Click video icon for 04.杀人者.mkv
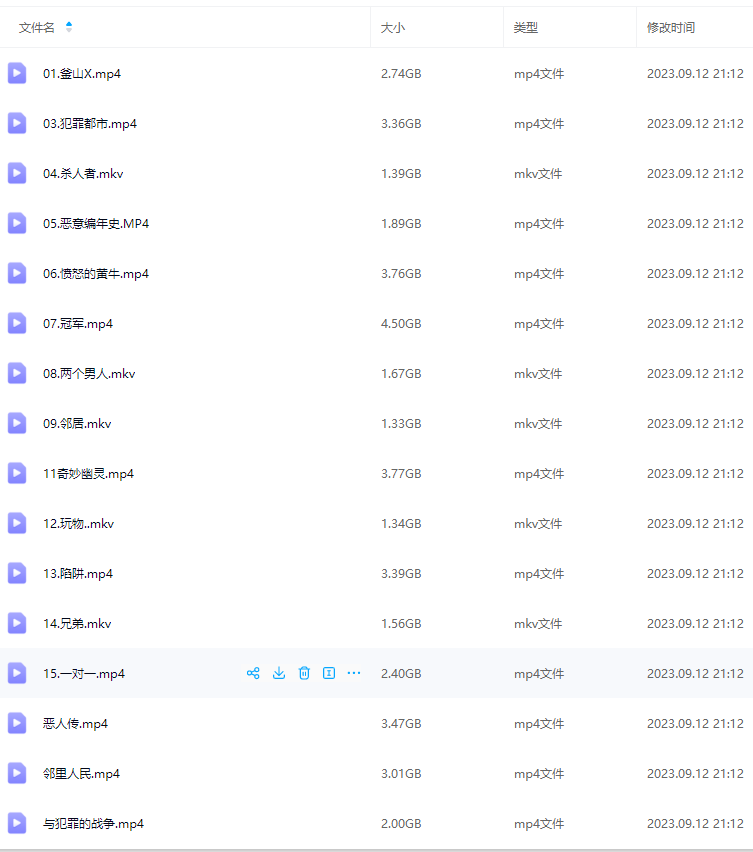This screenshot has height=852, width=753. point(17,173)
